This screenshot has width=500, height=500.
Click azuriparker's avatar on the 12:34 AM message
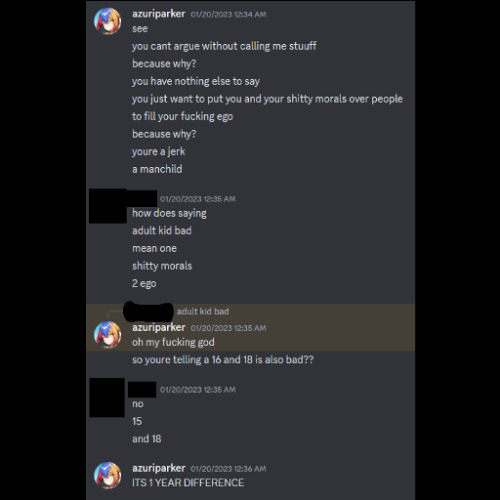click(108, 21)
